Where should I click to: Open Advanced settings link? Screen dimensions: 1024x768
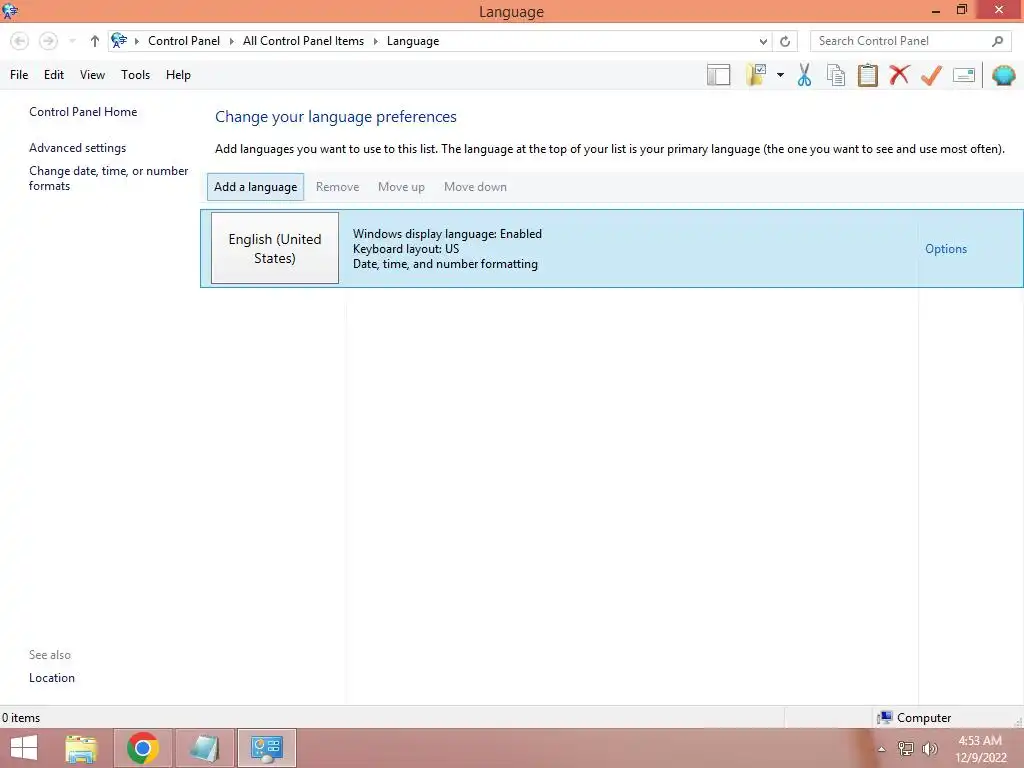77,148
